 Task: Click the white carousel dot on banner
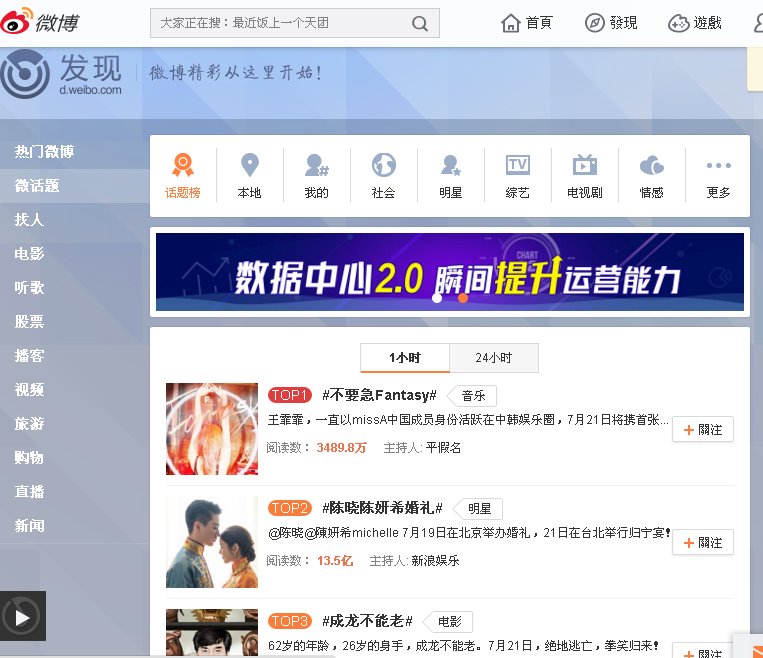(437, 298)
